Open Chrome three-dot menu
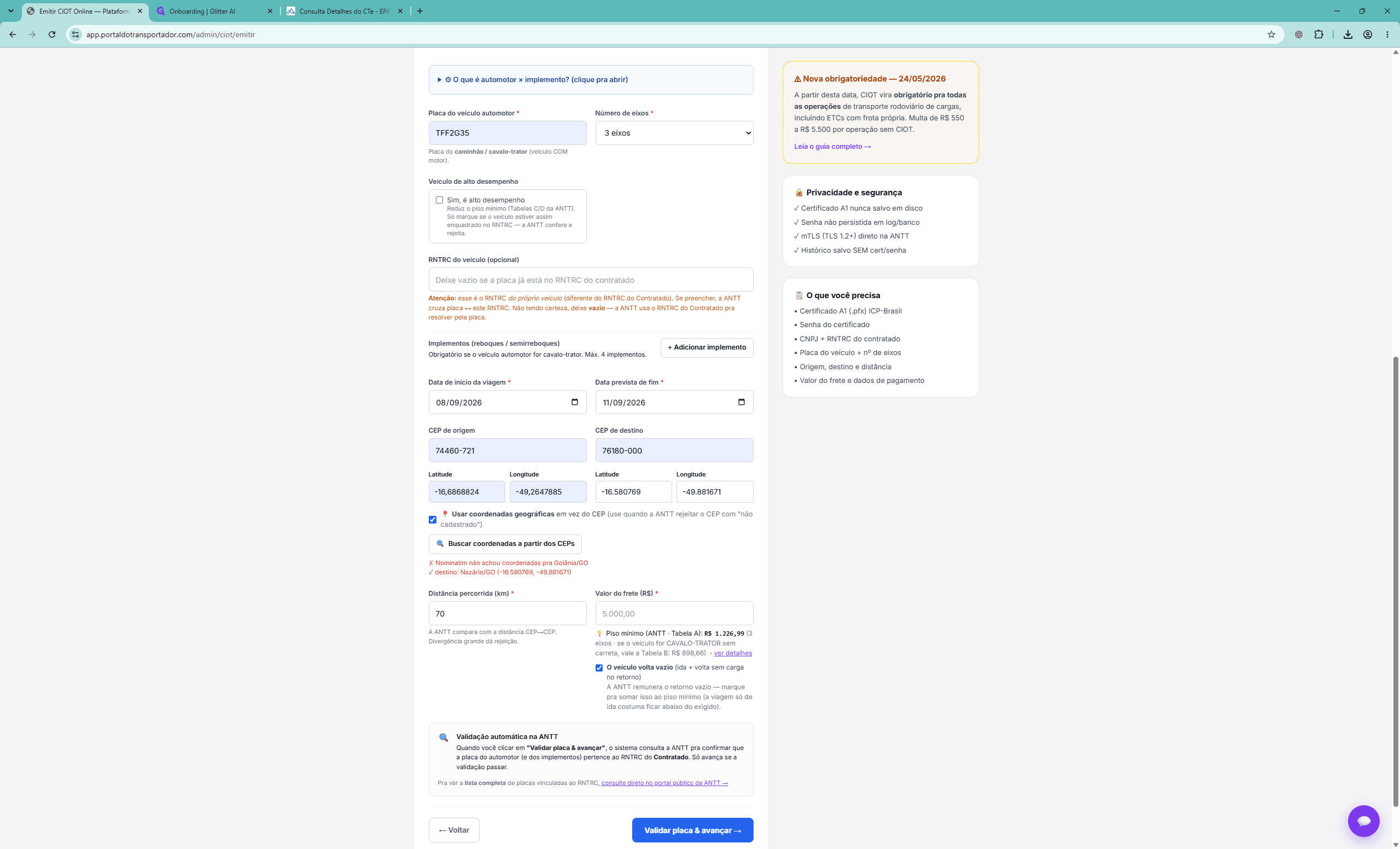 (1387, 34)
